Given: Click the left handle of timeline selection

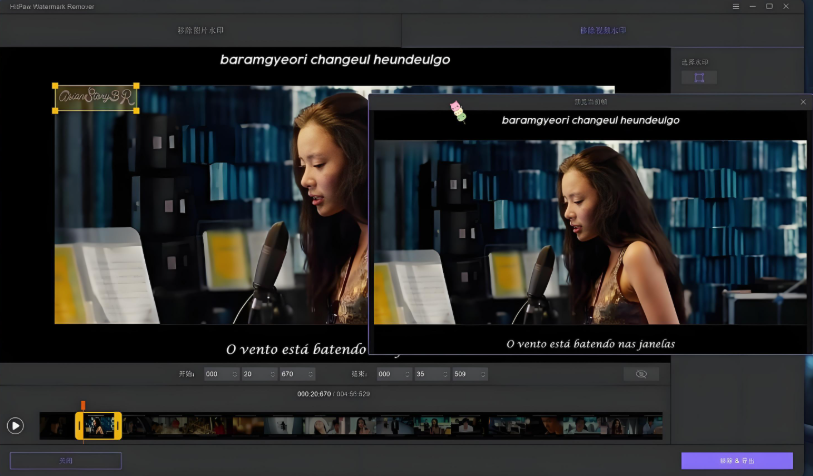Looking at the screenshot, I should pos(79,426).
